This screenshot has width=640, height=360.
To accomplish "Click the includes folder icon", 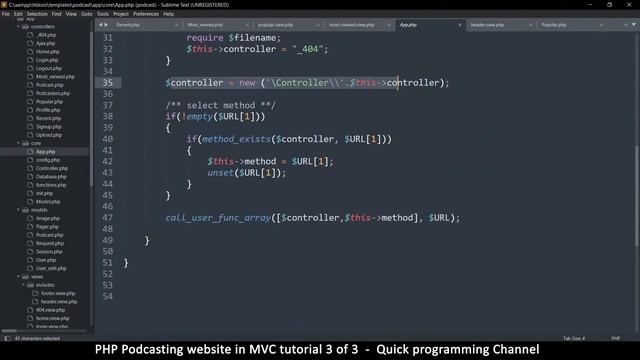I will coord(30,285).
